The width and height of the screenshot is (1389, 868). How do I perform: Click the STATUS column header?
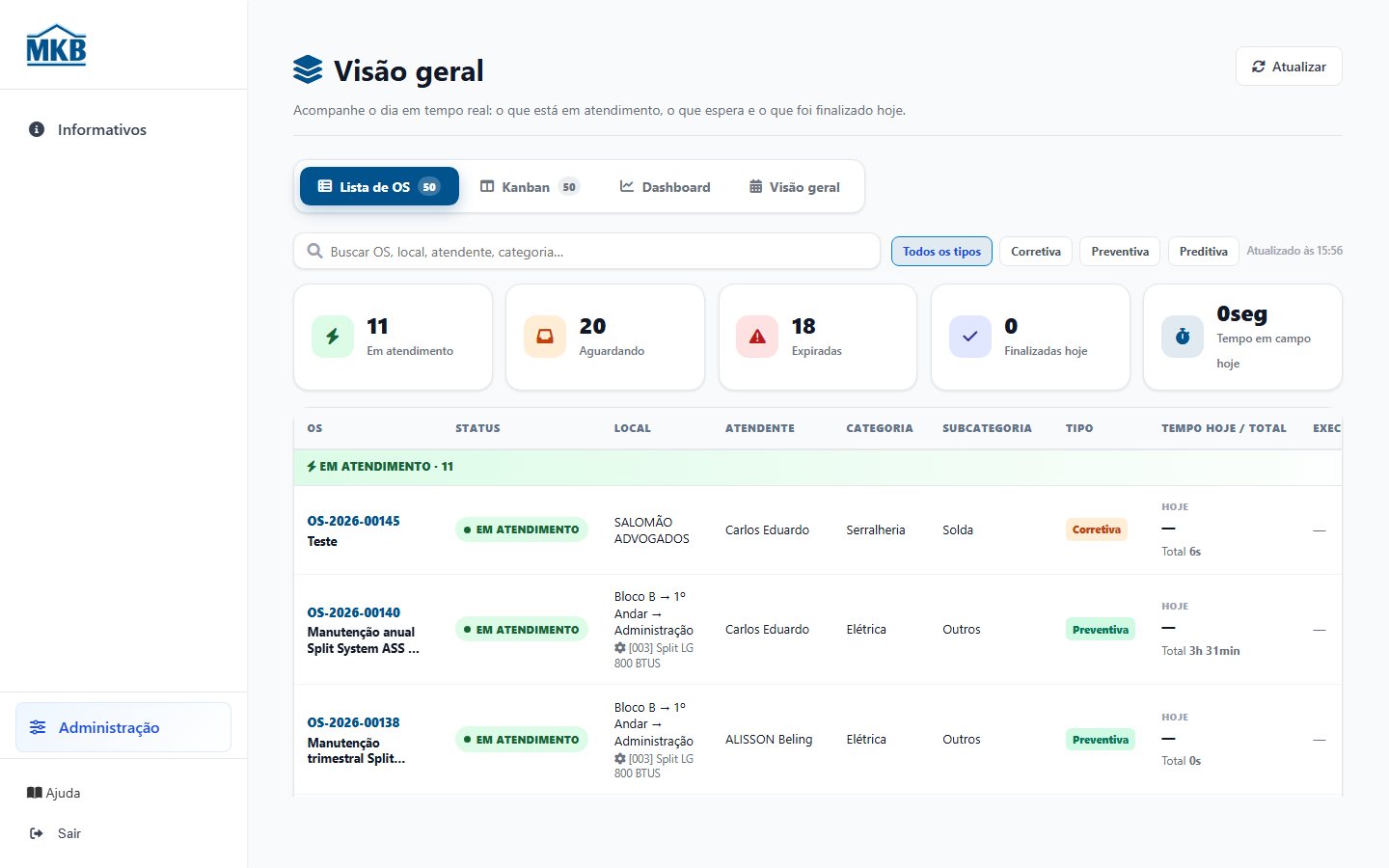tap(477, 428)
